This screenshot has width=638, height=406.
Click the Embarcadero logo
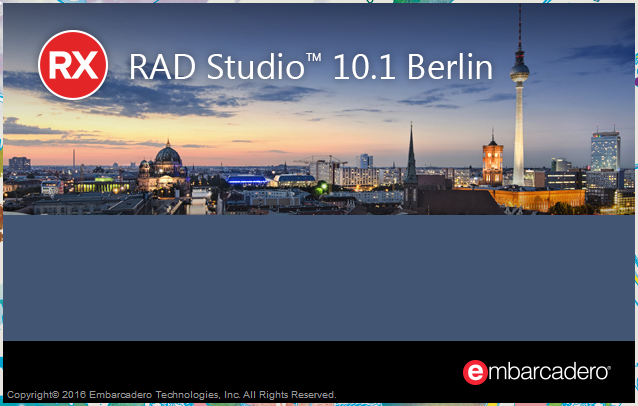[537, 372]
